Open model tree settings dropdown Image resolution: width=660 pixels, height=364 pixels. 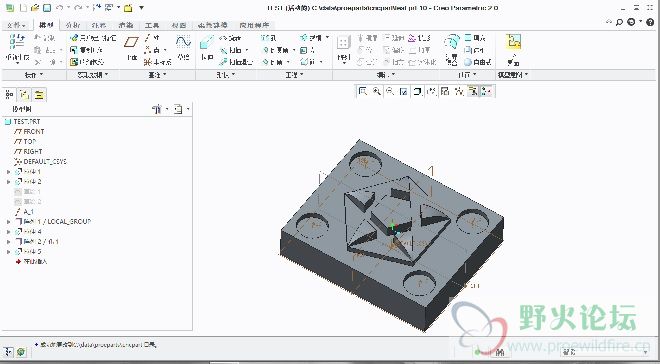click(x=159, y=109)
